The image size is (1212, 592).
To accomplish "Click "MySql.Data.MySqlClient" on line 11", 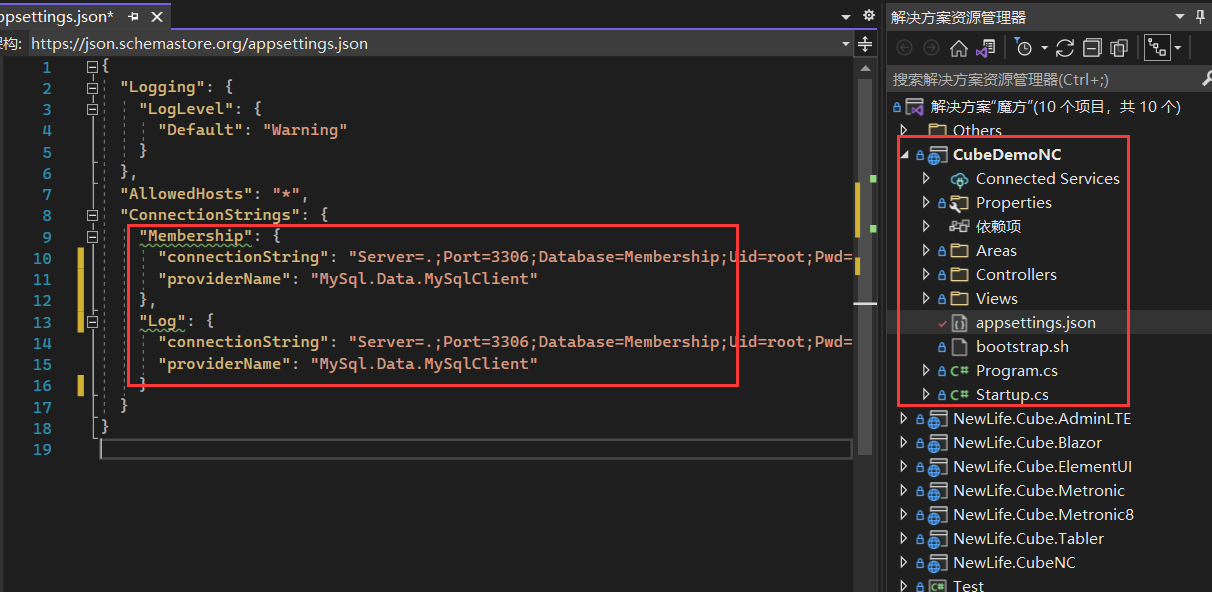I will (x=425, y=279).
